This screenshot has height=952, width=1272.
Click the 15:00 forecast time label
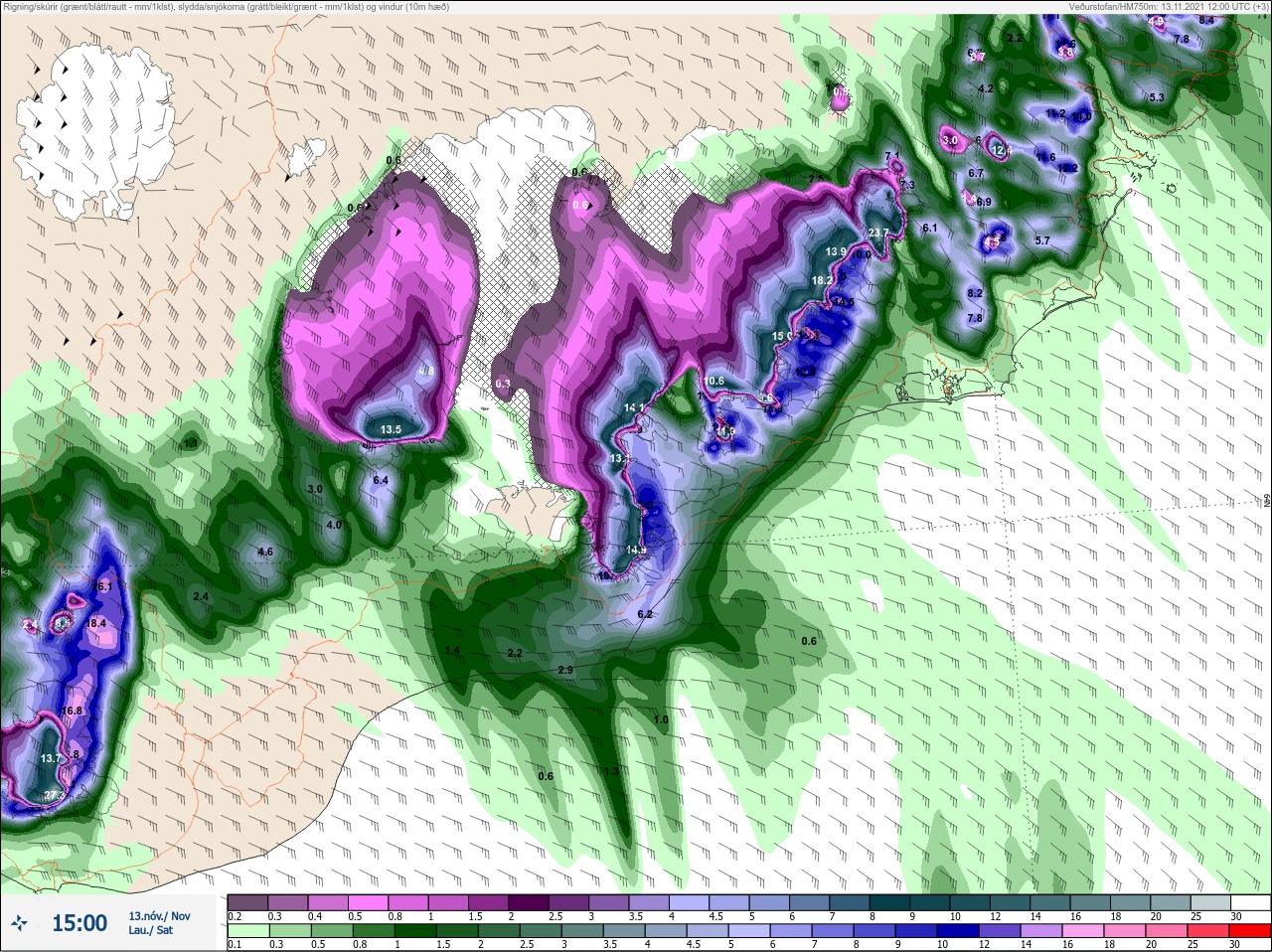(79, 923)
